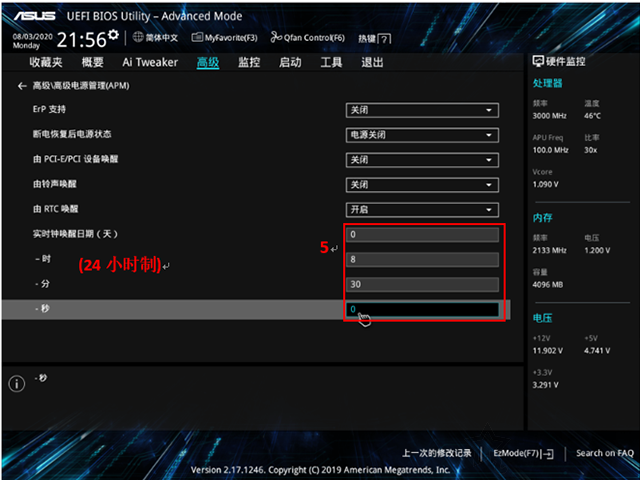Click the globe language icon 简体中文

click(x=138, y=37)
